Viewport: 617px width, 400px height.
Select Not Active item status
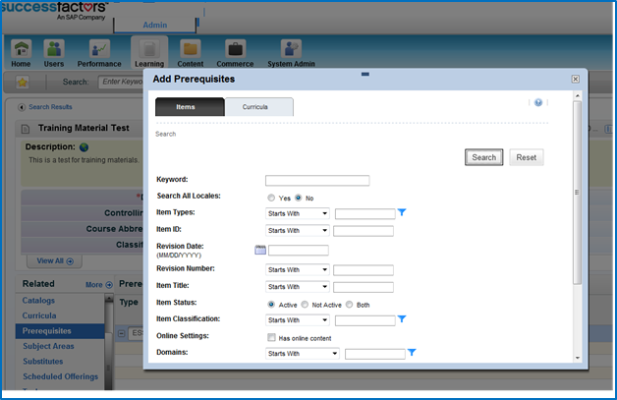(x=305, y=304)
